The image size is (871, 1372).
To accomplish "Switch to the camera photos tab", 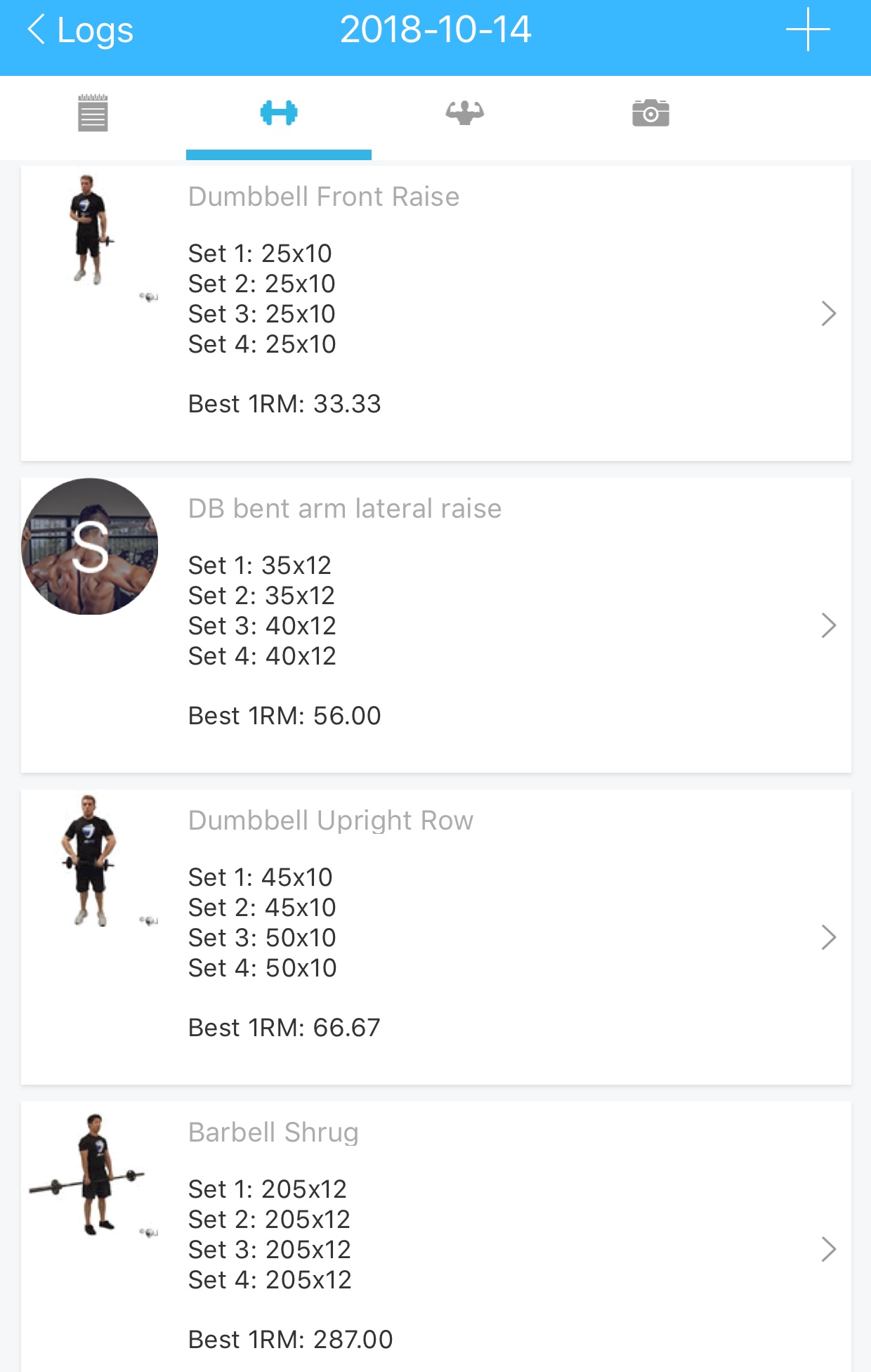I will [650, 113].
